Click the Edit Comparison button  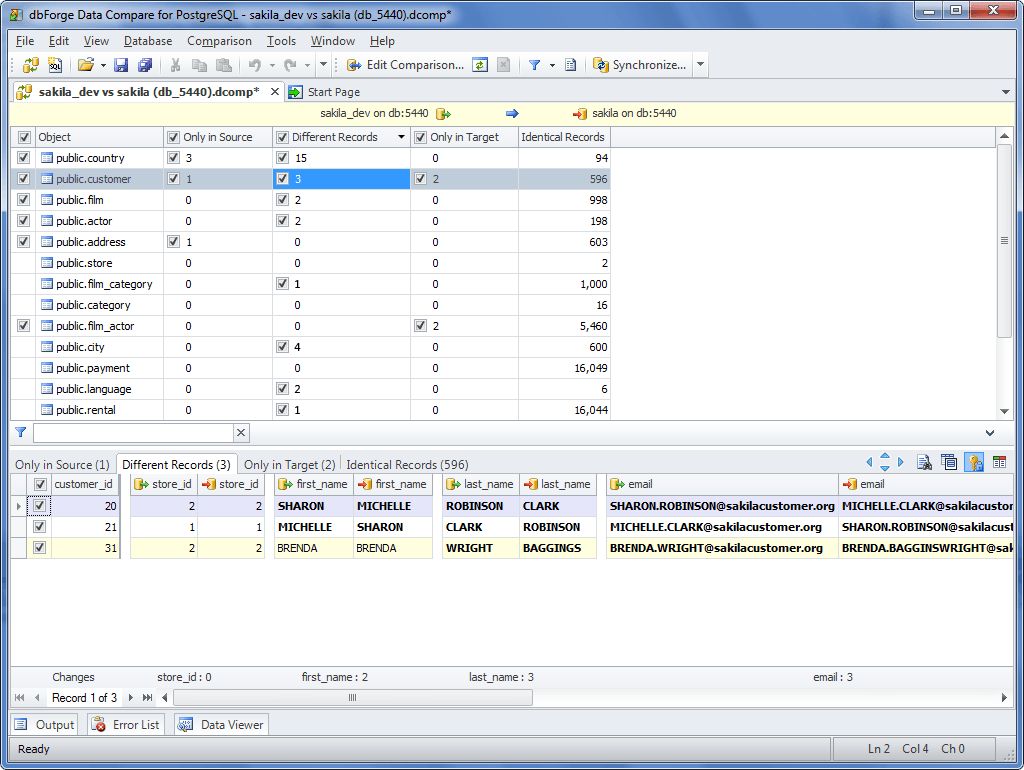[x=406, y=65]
